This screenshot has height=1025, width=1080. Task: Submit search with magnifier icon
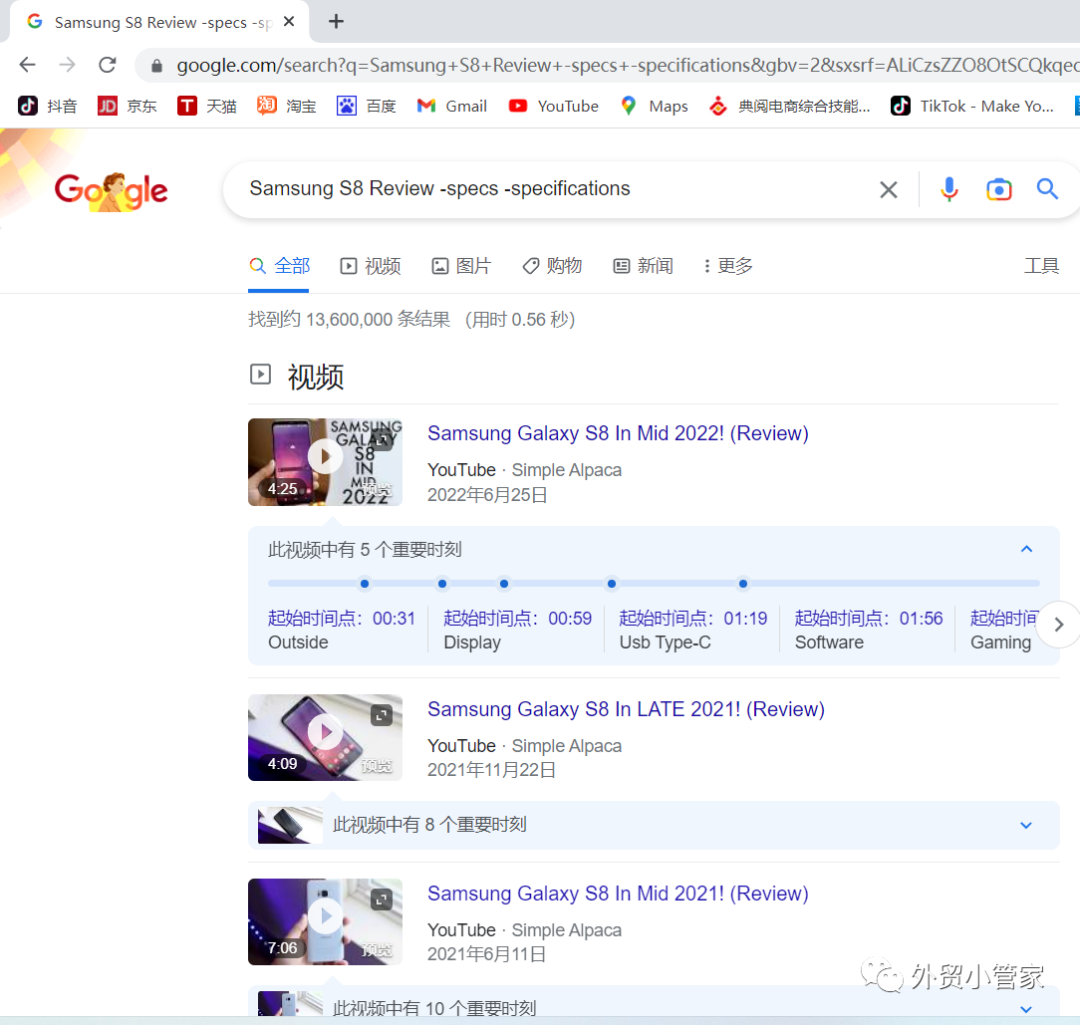point(1047,189)
